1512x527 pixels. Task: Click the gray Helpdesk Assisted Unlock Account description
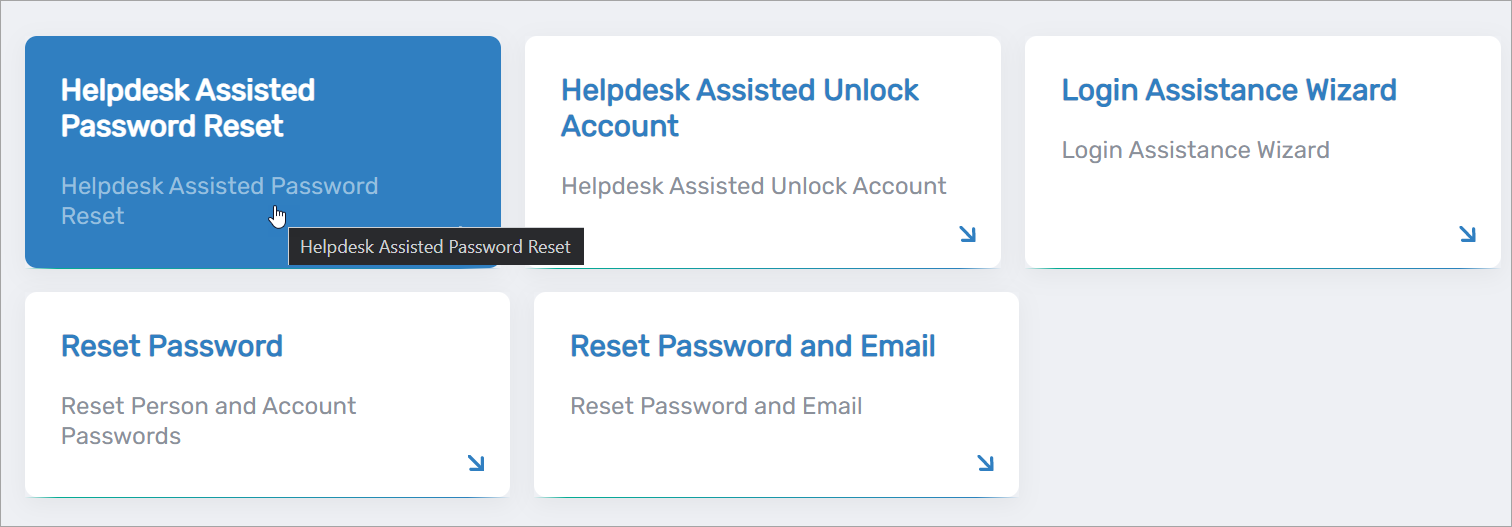754,186
